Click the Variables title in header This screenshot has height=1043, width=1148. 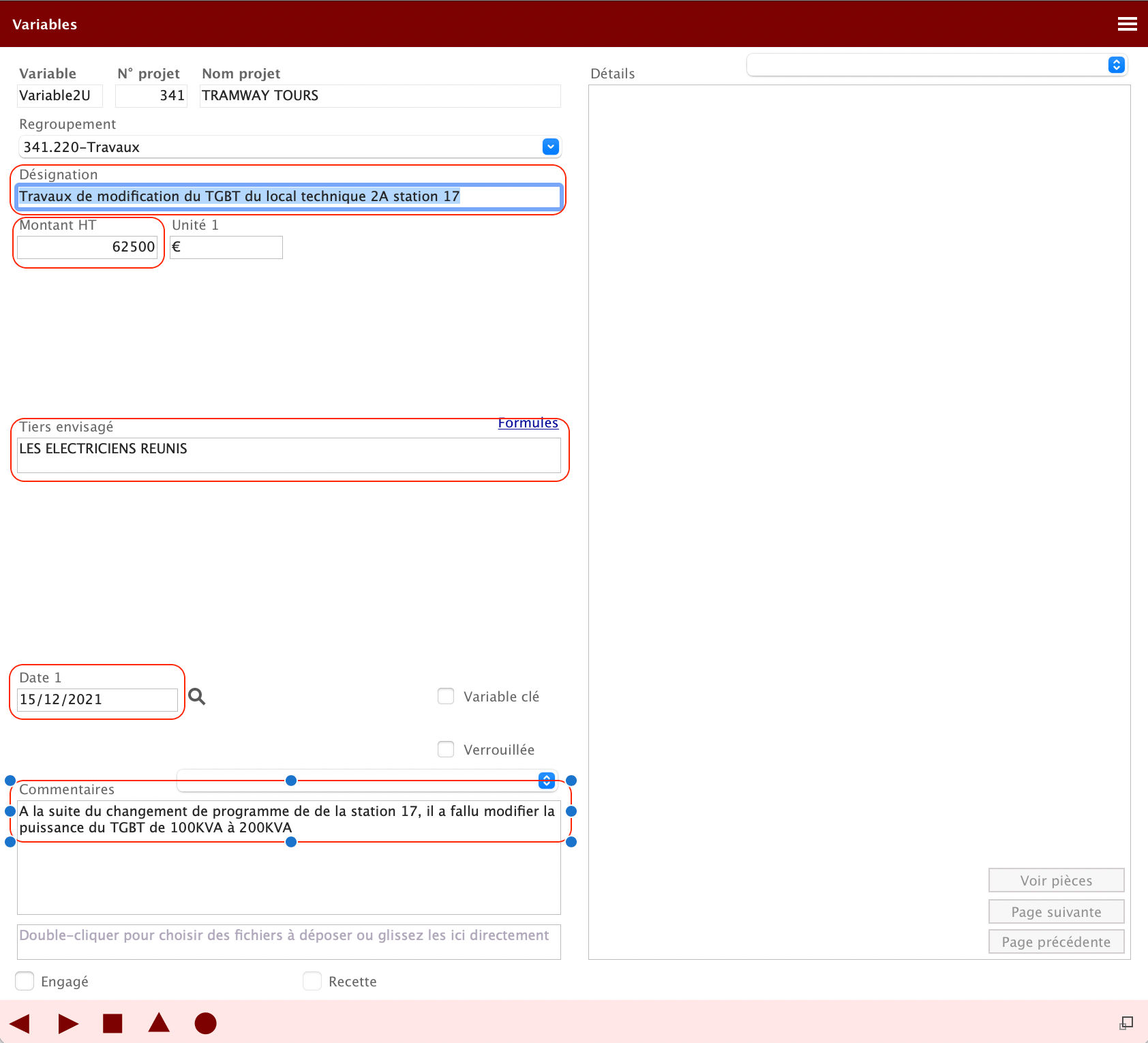click(45, 25)
